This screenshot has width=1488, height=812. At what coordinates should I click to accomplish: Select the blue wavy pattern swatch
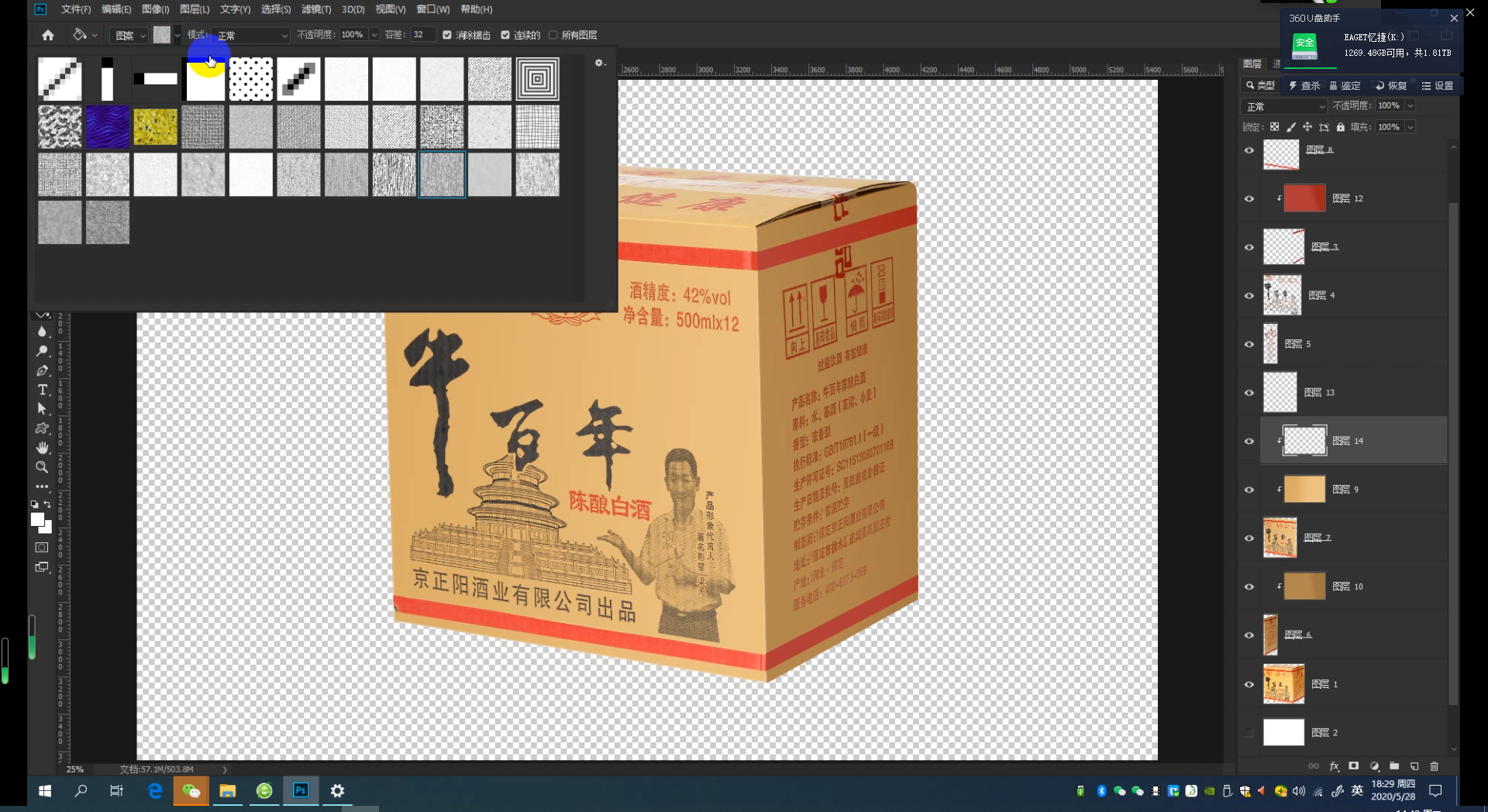[x=108, y=127]
